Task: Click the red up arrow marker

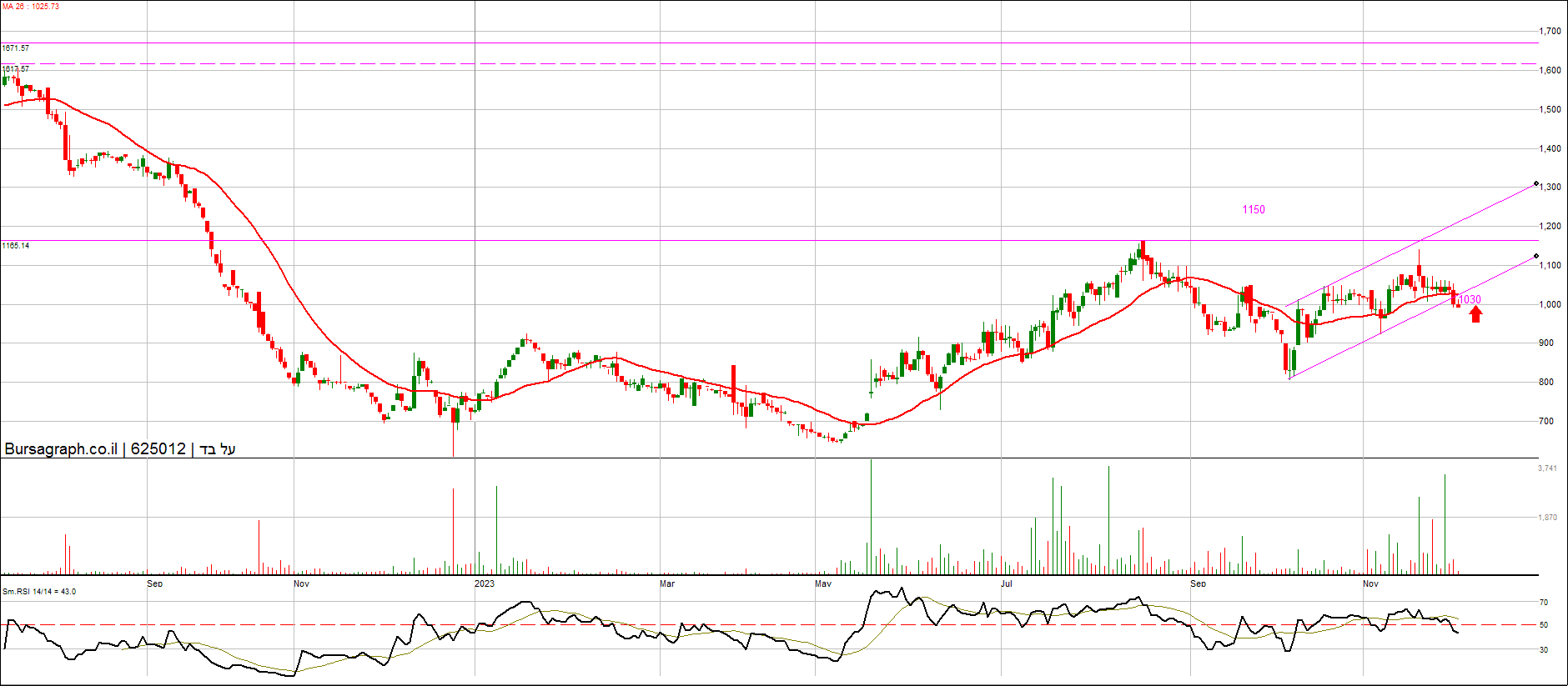Action: [1475, 314]
